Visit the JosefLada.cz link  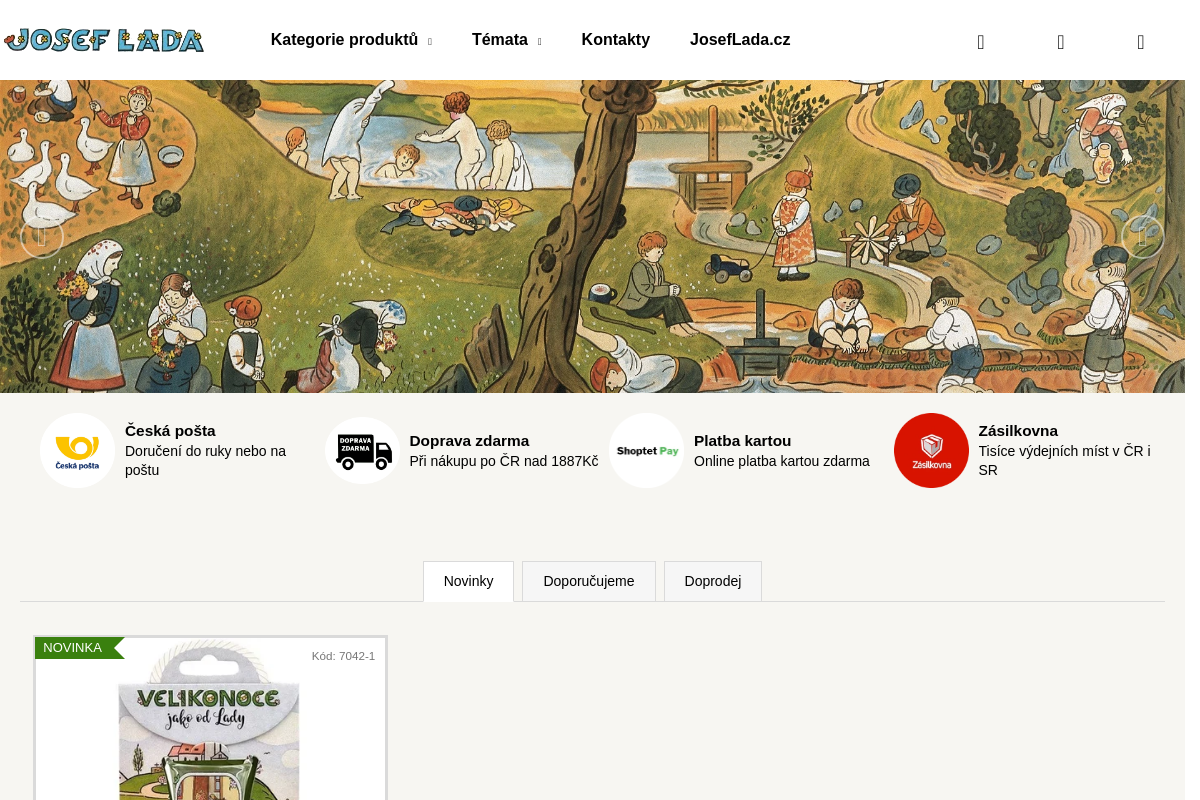(740, 40)
